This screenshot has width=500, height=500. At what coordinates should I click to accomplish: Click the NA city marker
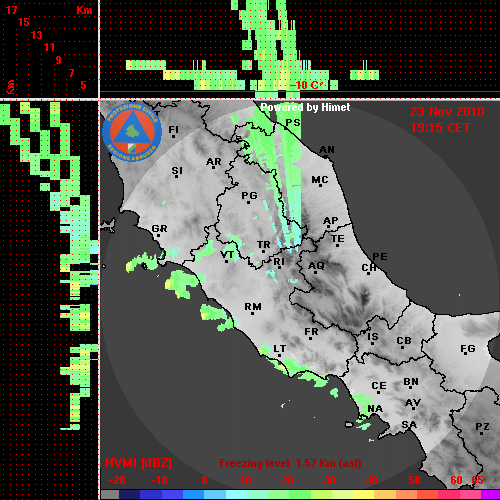[x=370, y=415]
